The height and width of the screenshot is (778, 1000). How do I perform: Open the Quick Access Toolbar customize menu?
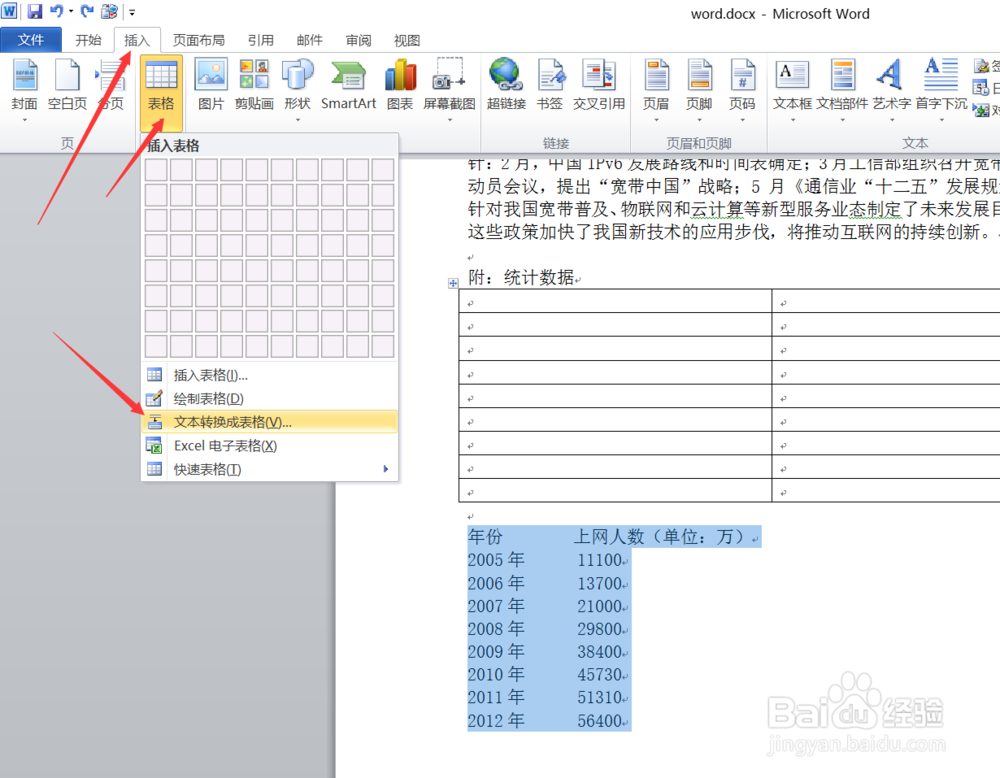131,11
